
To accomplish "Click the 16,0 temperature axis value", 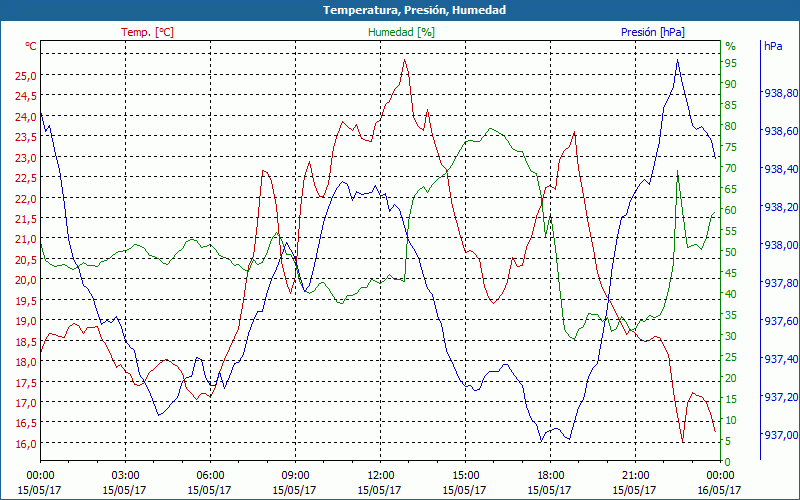I will click(x=25, y=443).
